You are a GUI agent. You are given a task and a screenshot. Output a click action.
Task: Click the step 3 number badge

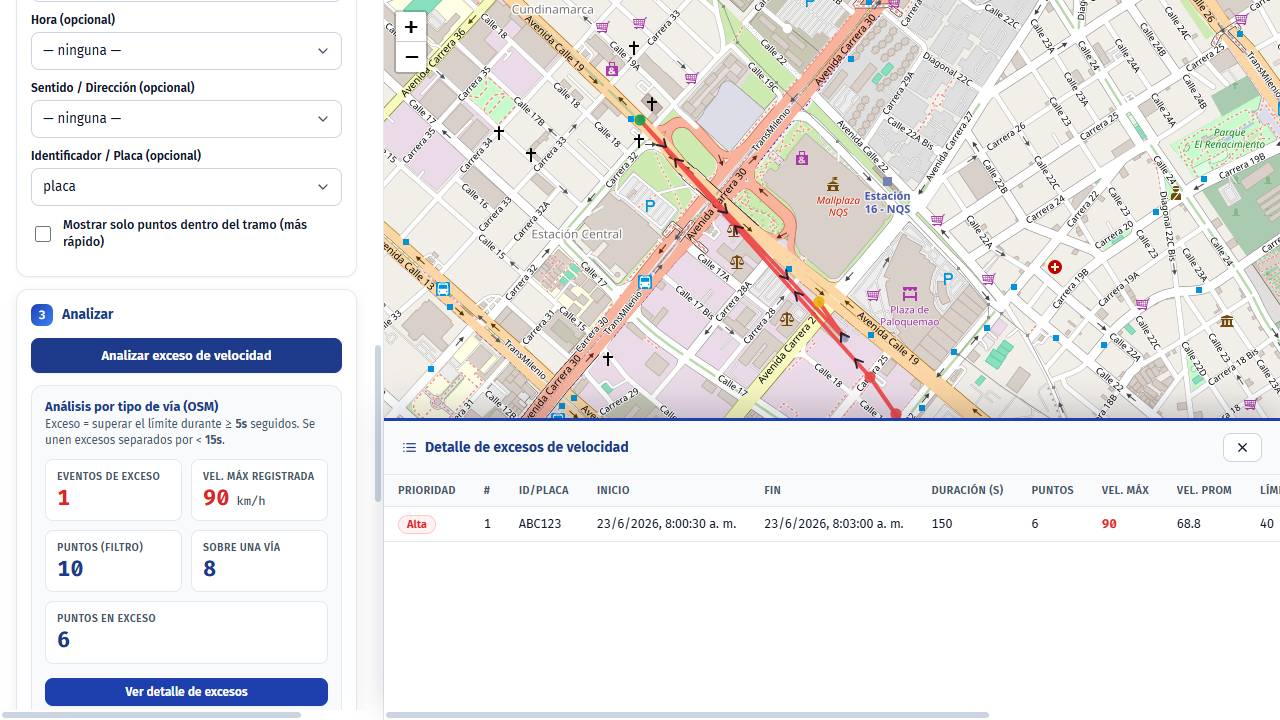[41, 315]
